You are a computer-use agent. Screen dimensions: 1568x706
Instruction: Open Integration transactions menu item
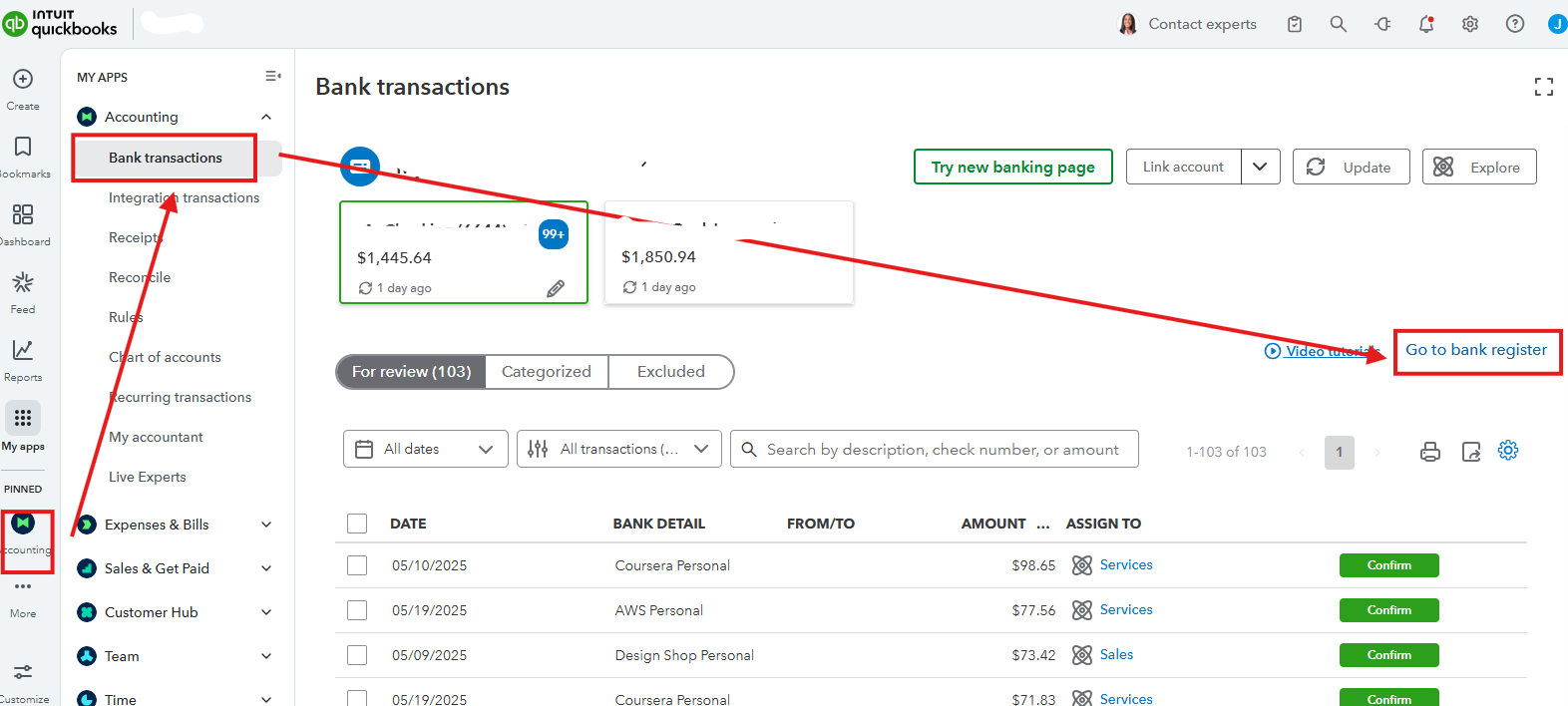184,197
